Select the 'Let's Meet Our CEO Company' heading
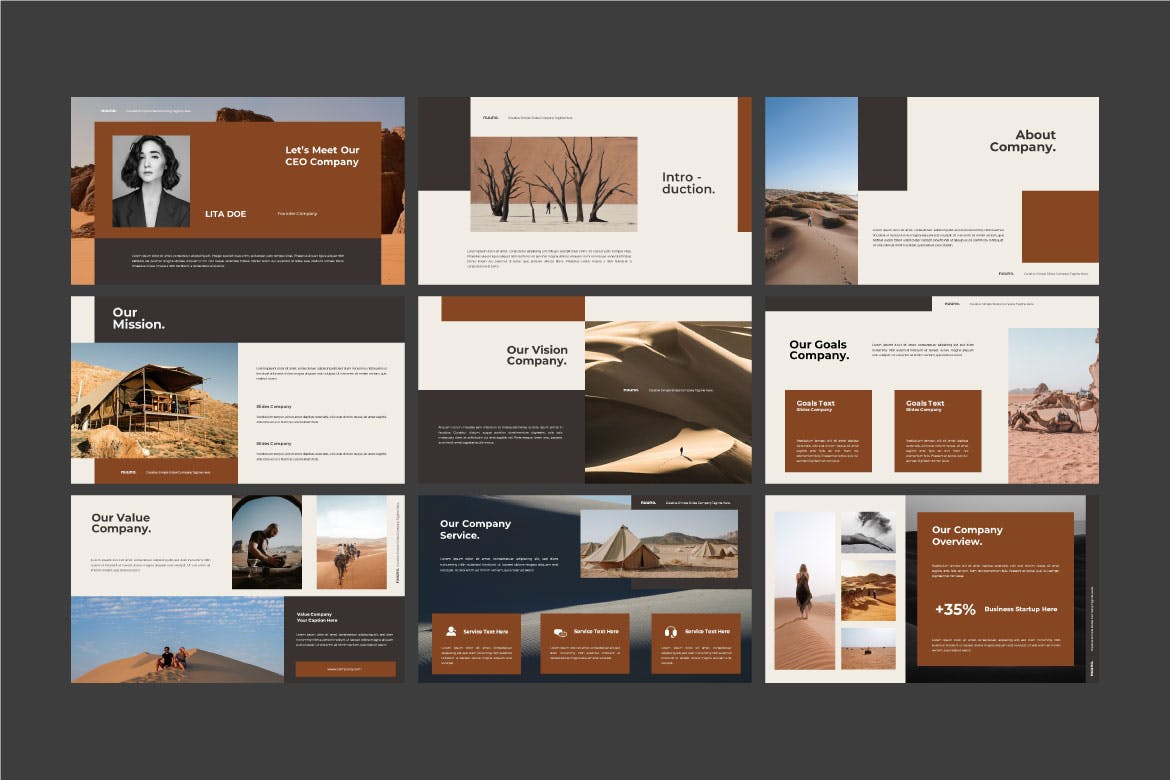Image resolution: width=1170 pixels, height=780 pixels. tap(322, 156)
